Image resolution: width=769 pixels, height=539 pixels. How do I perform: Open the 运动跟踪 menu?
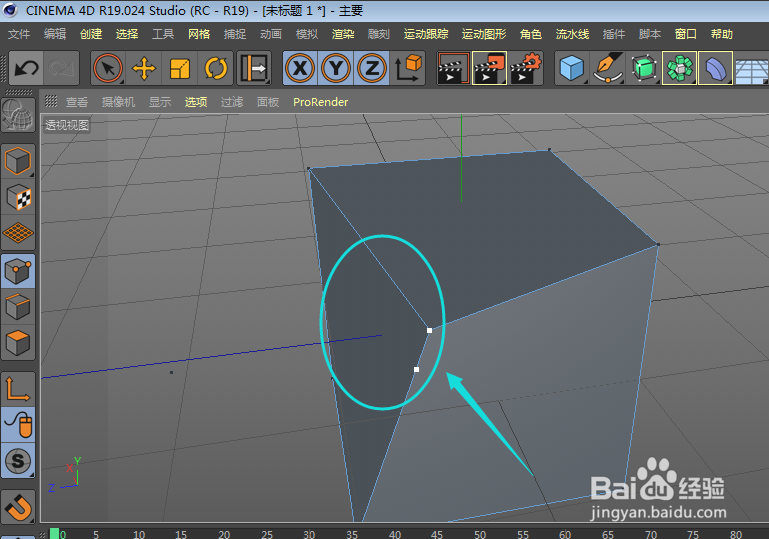coord(426,34)
